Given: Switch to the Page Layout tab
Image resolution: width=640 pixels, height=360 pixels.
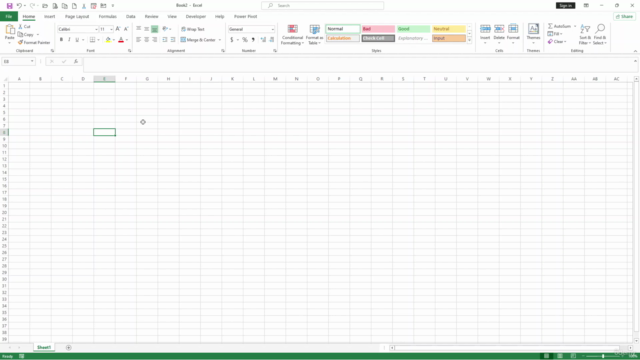Looking at the screenshot, I should click(77, 17).
